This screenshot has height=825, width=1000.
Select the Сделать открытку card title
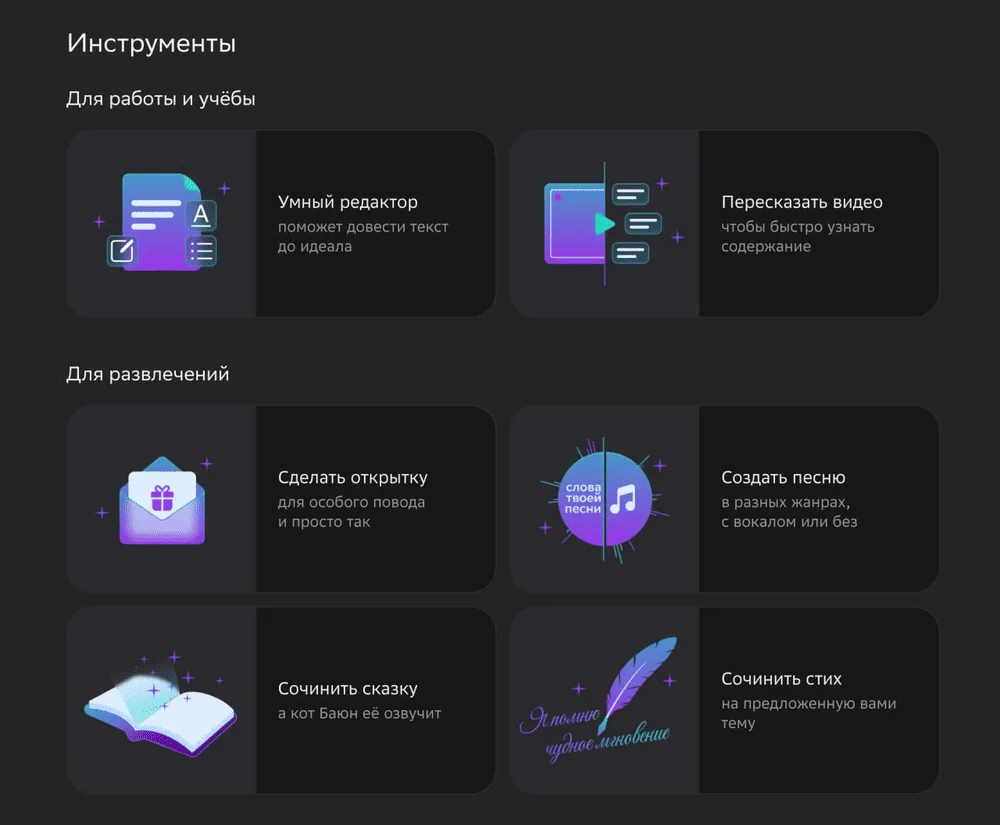[353, 478]
